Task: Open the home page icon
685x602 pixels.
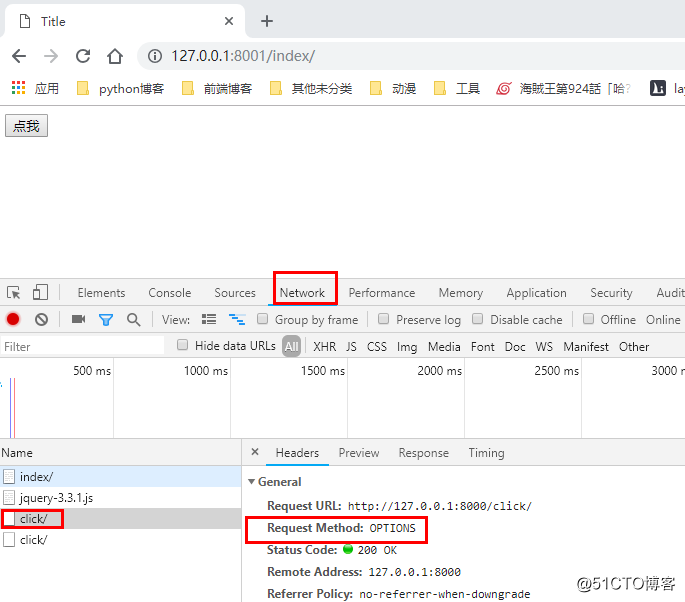Action: [115, 56]
